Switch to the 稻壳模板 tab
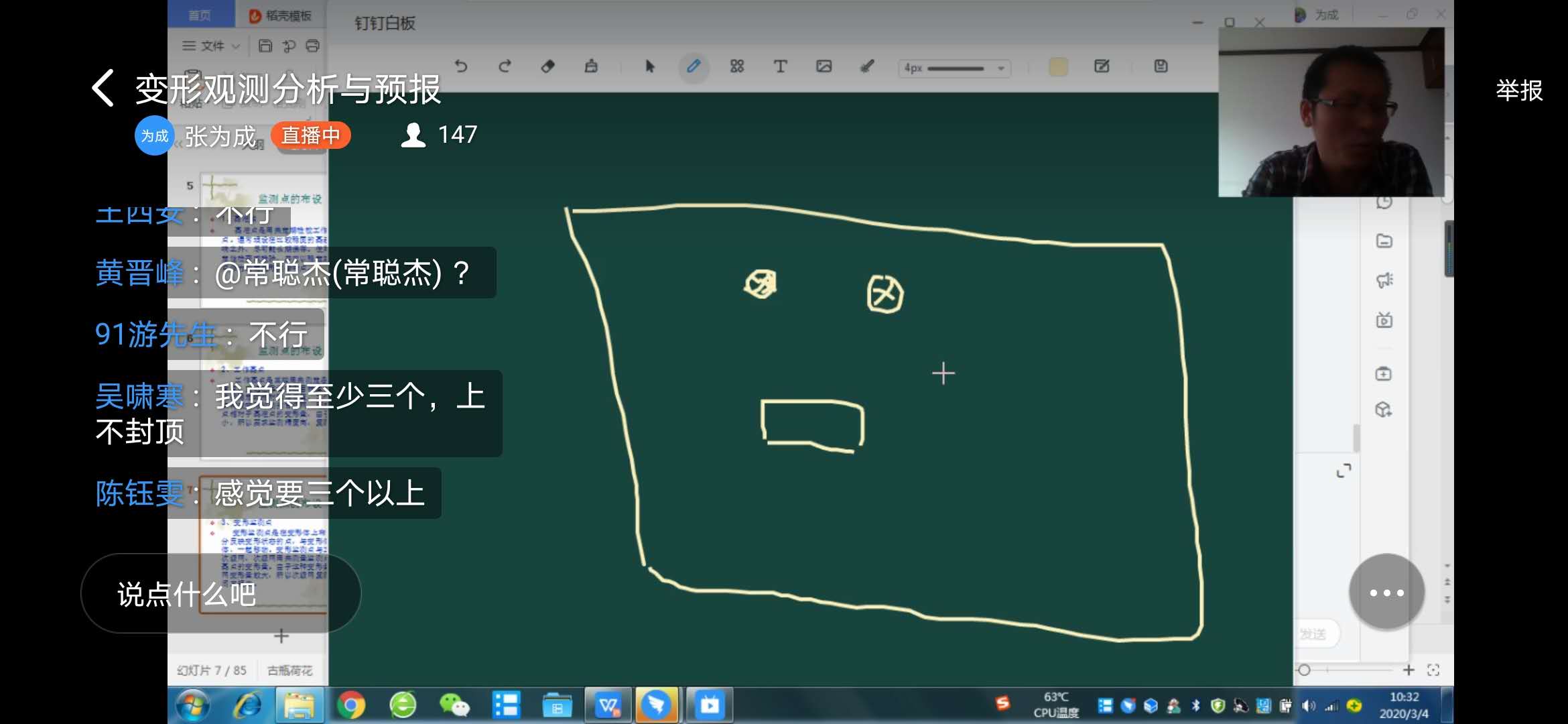 [281, 15]
